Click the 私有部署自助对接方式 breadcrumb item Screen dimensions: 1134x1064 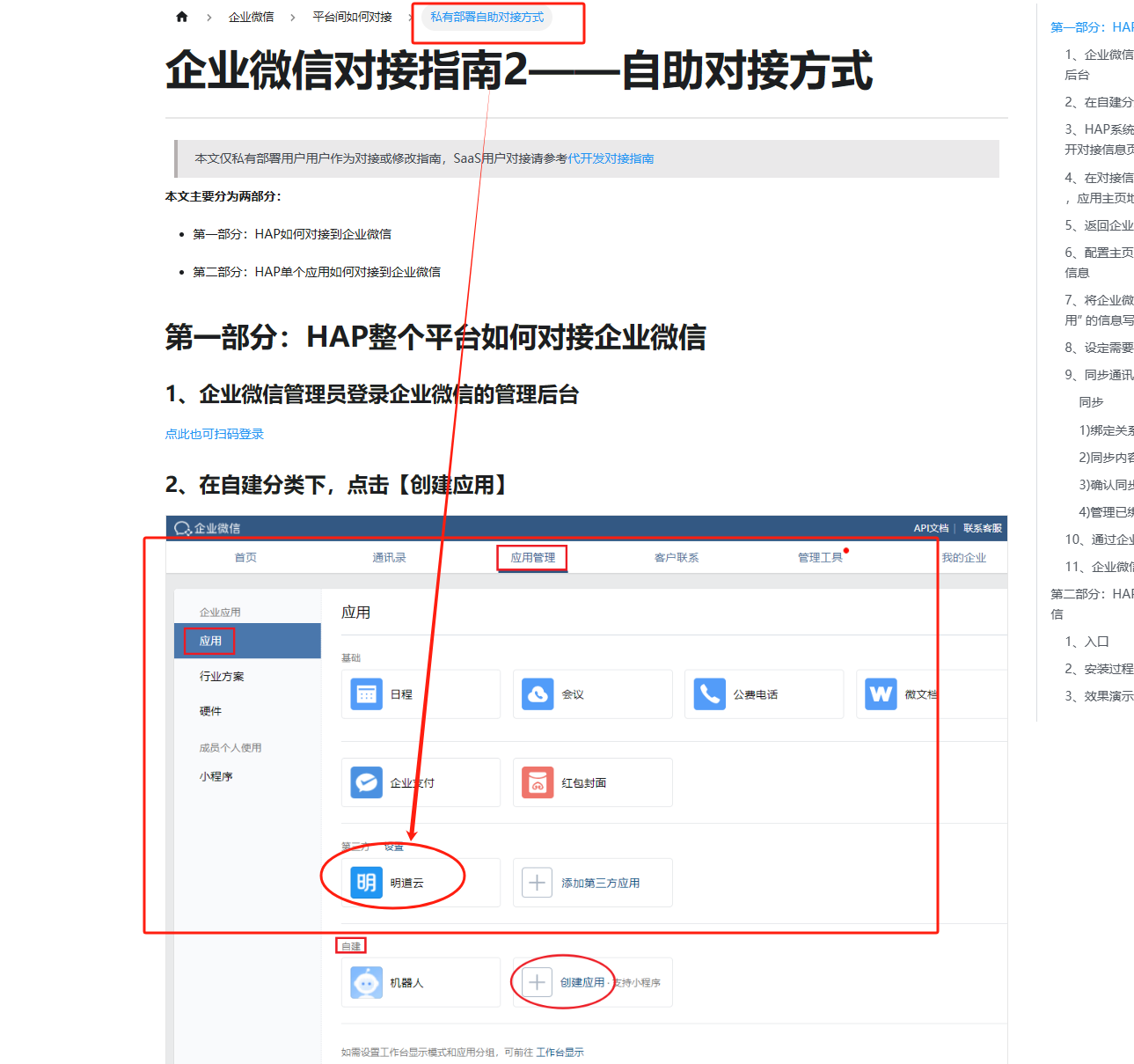point(488,16)
